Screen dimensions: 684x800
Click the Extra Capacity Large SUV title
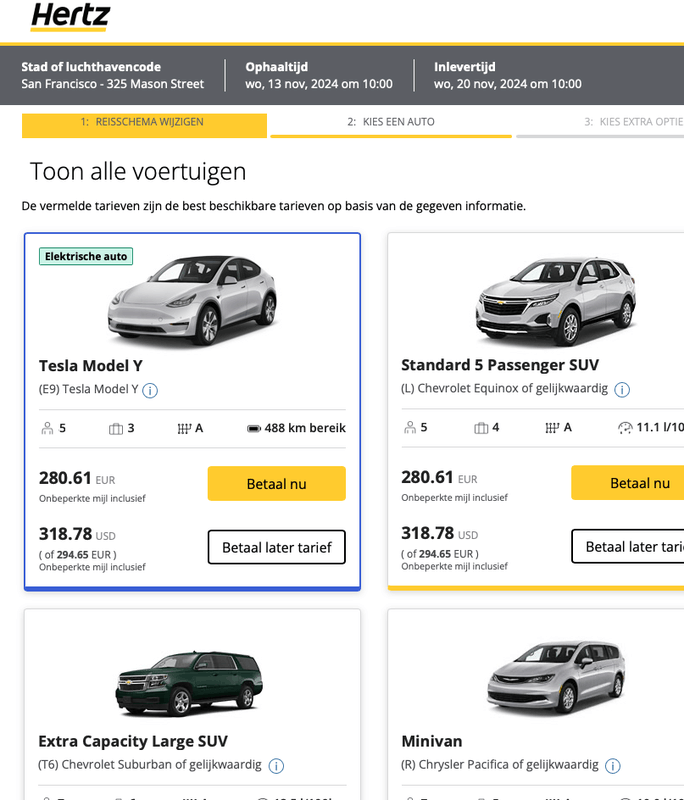[x=133, y=741]
